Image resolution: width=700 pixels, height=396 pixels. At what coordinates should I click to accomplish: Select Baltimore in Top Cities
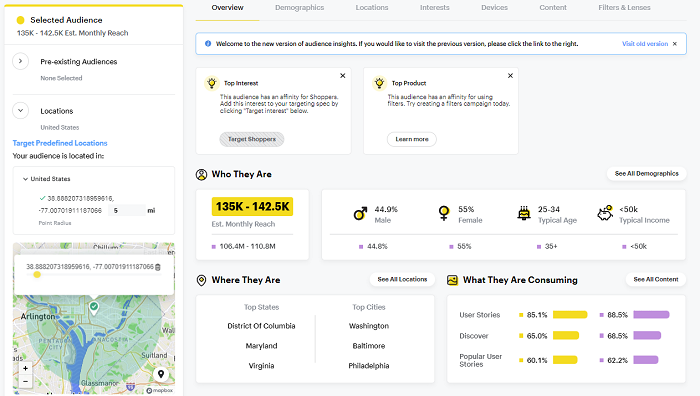click(x=369, y=346)
